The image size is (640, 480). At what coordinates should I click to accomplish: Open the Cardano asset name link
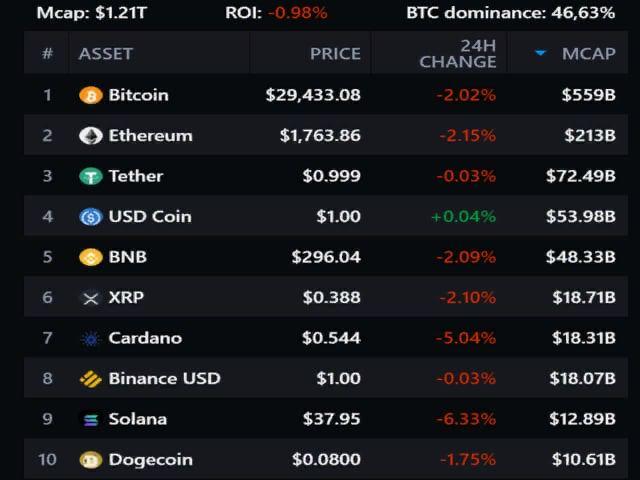click(145, 338)
